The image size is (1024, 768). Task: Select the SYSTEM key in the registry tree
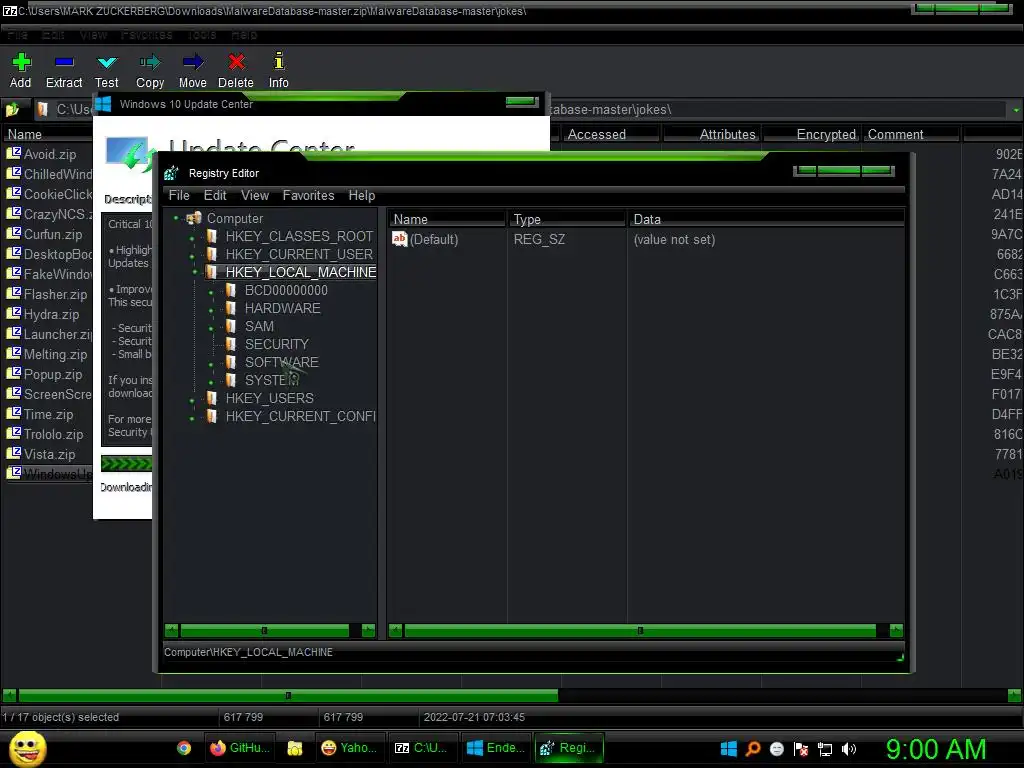[272, 380]
